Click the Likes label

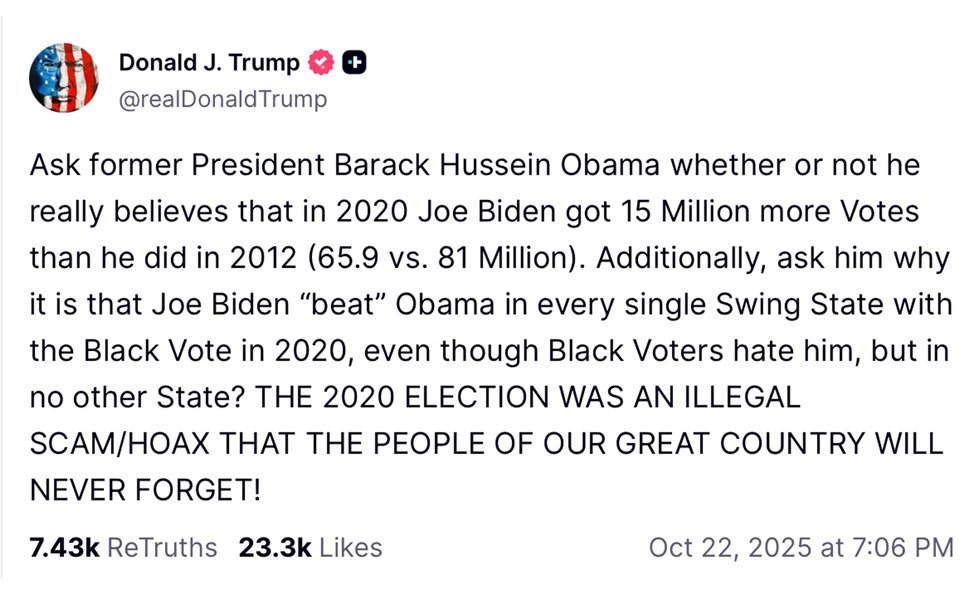(350, 547)
